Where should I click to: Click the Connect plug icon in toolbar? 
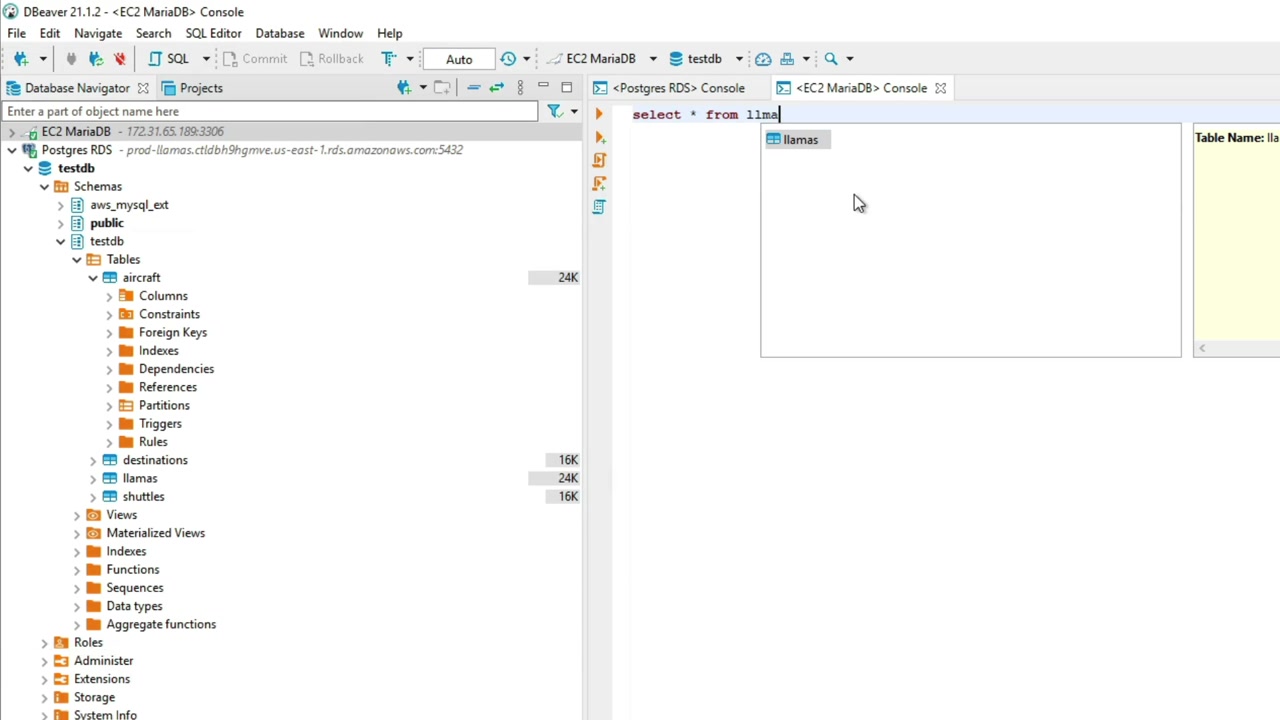pyautogui.click(x=71, y=59)
